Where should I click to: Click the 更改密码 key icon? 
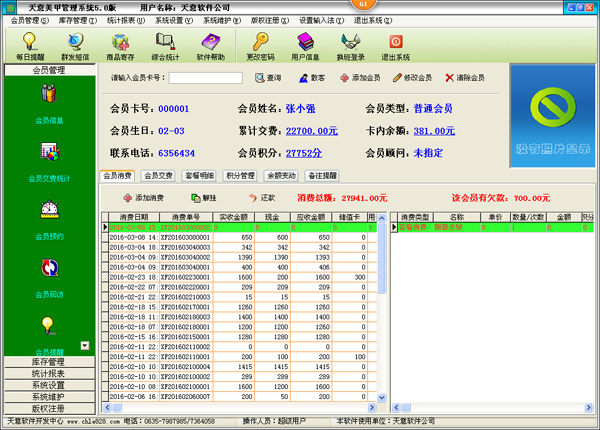click(261, 46)
